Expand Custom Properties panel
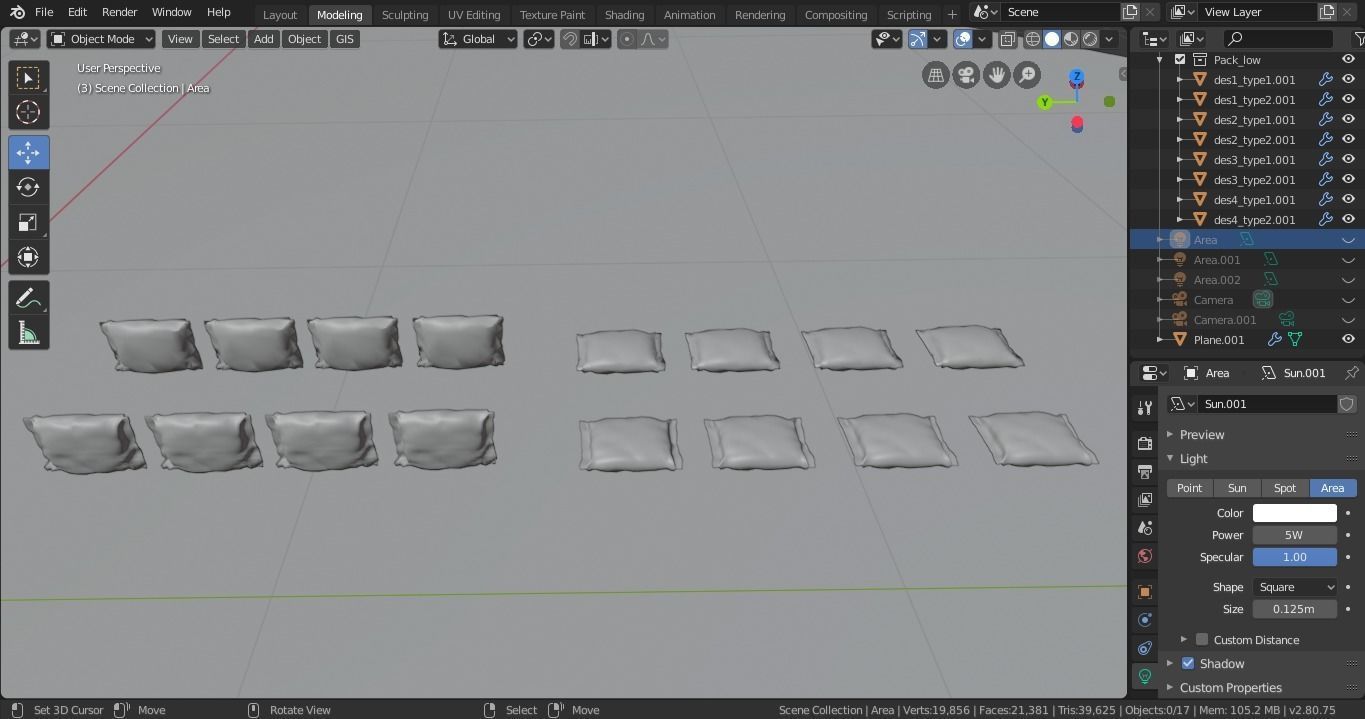 pos(1230,688)
